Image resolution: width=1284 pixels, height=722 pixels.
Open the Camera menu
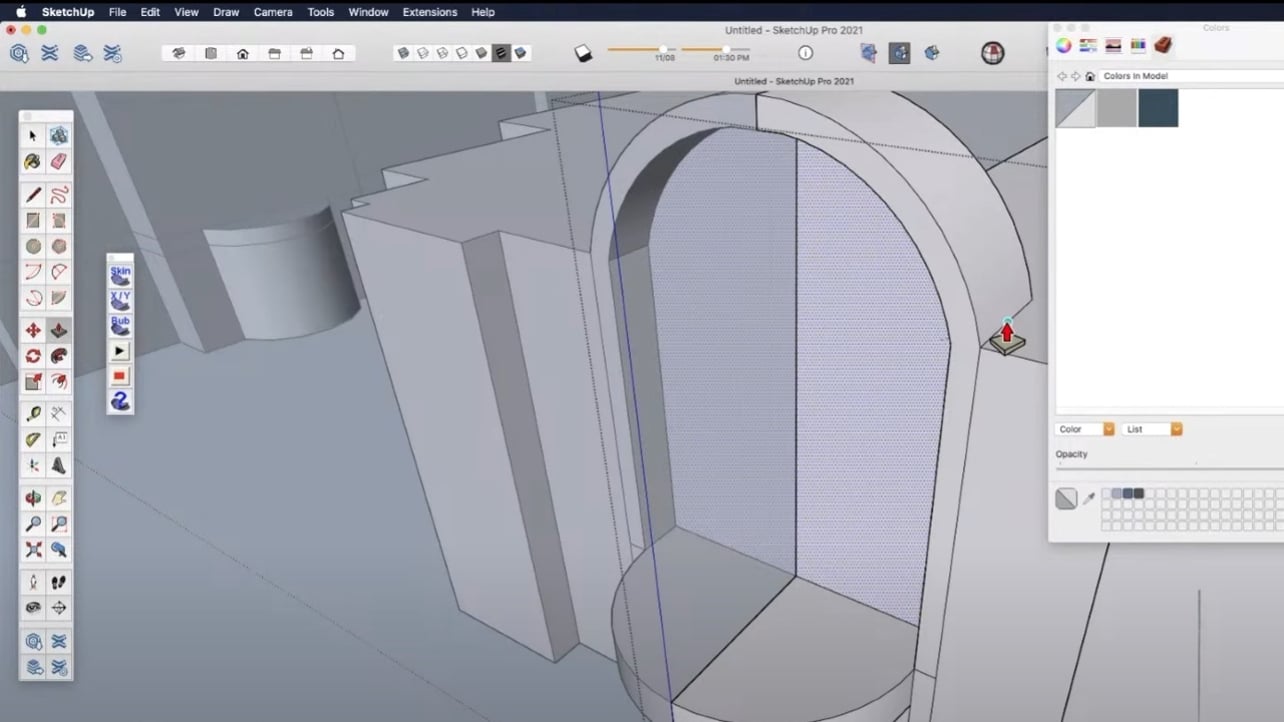pos(272,12)
